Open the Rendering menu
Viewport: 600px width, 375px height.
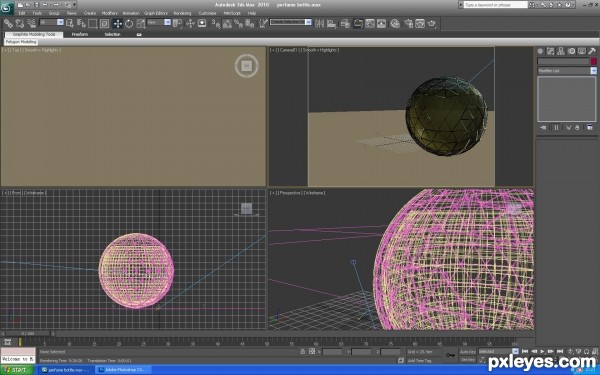pos(183,13)
